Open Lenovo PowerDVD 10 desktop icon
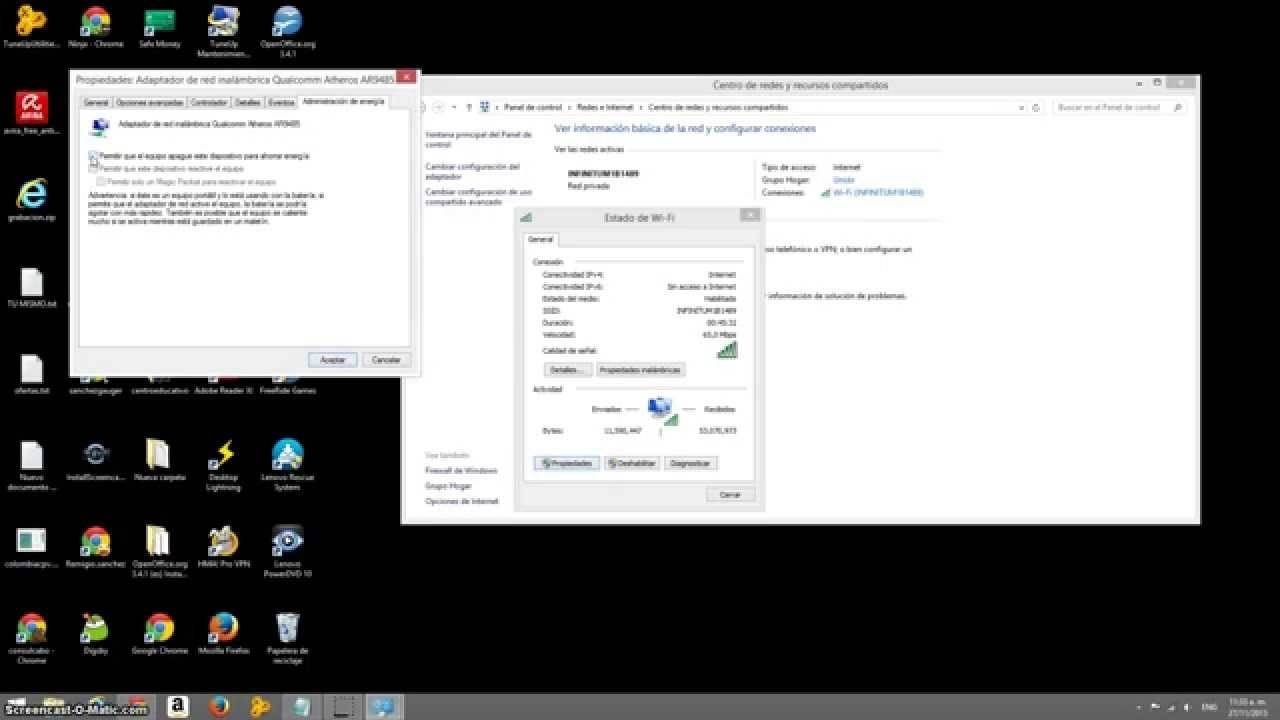The height and width of the screenshot is (720, 1280). click(x=287, y=541)
